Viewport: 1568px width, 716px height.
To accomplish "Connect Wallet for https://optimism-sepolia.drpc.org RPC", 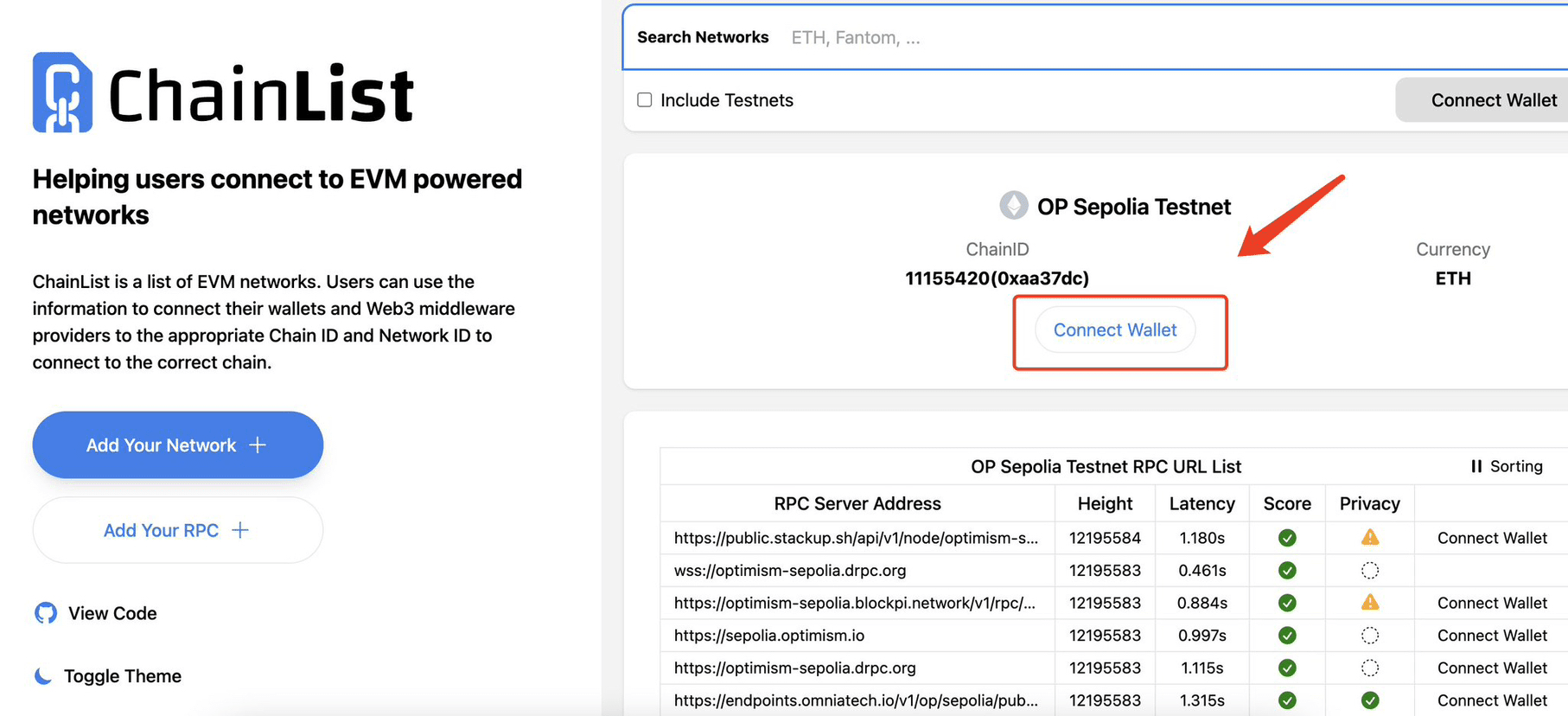I will click(1492, 668).
